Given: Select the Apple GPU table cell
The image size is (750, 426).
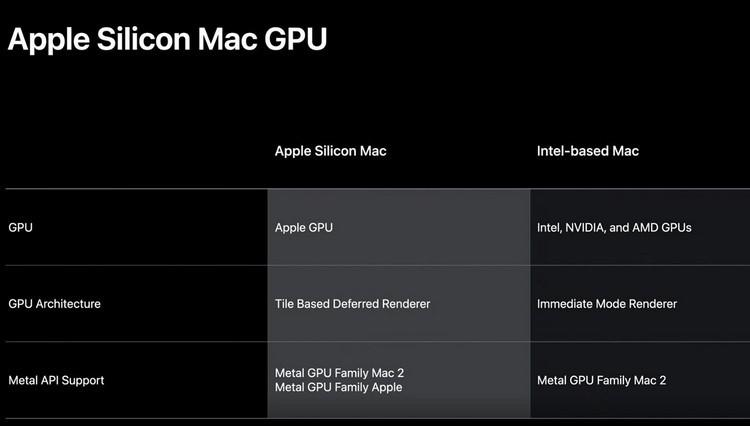Looking at the screenshot, I should coord(304,227).
